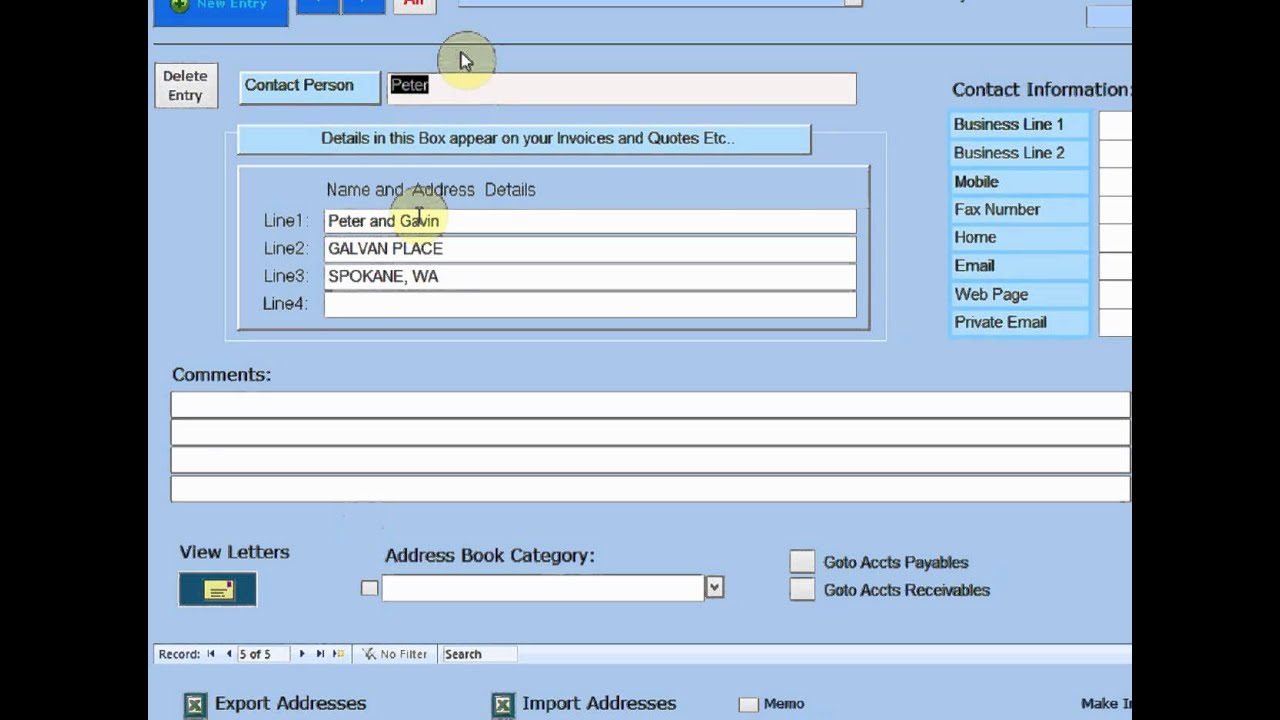The height and width of the screenshot is (720, 1280).
Task: Jump to the last record
Action: [320, 654]
